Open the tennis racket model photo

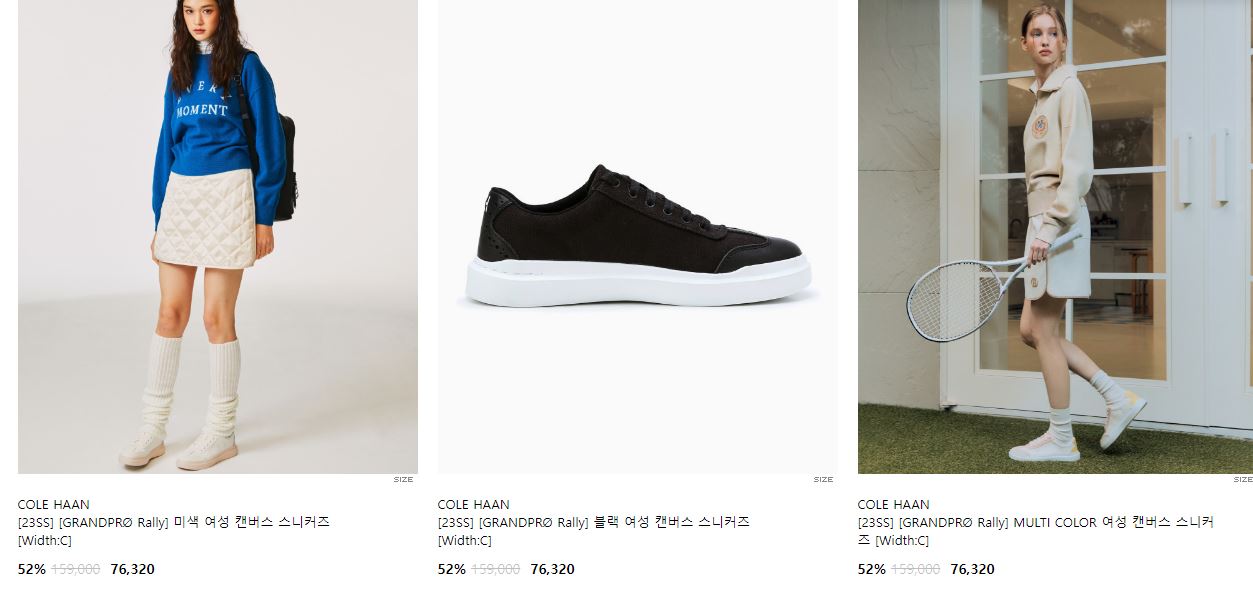[x=1055, y=236]
